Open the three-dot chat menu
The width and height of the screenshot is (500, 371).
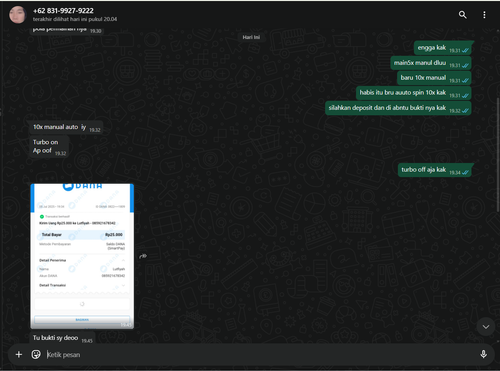pyautogui.click(x=484, y=15)
